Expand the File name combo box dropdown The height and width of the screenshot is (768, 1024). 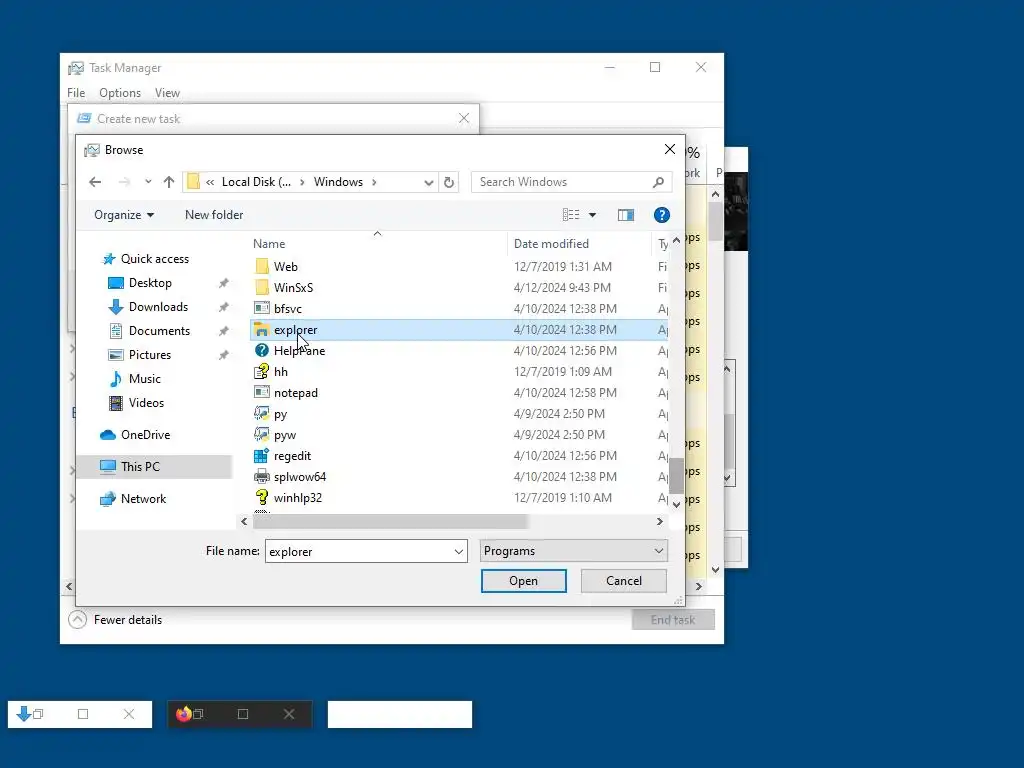pyautogui.click(x=458, y=552)
